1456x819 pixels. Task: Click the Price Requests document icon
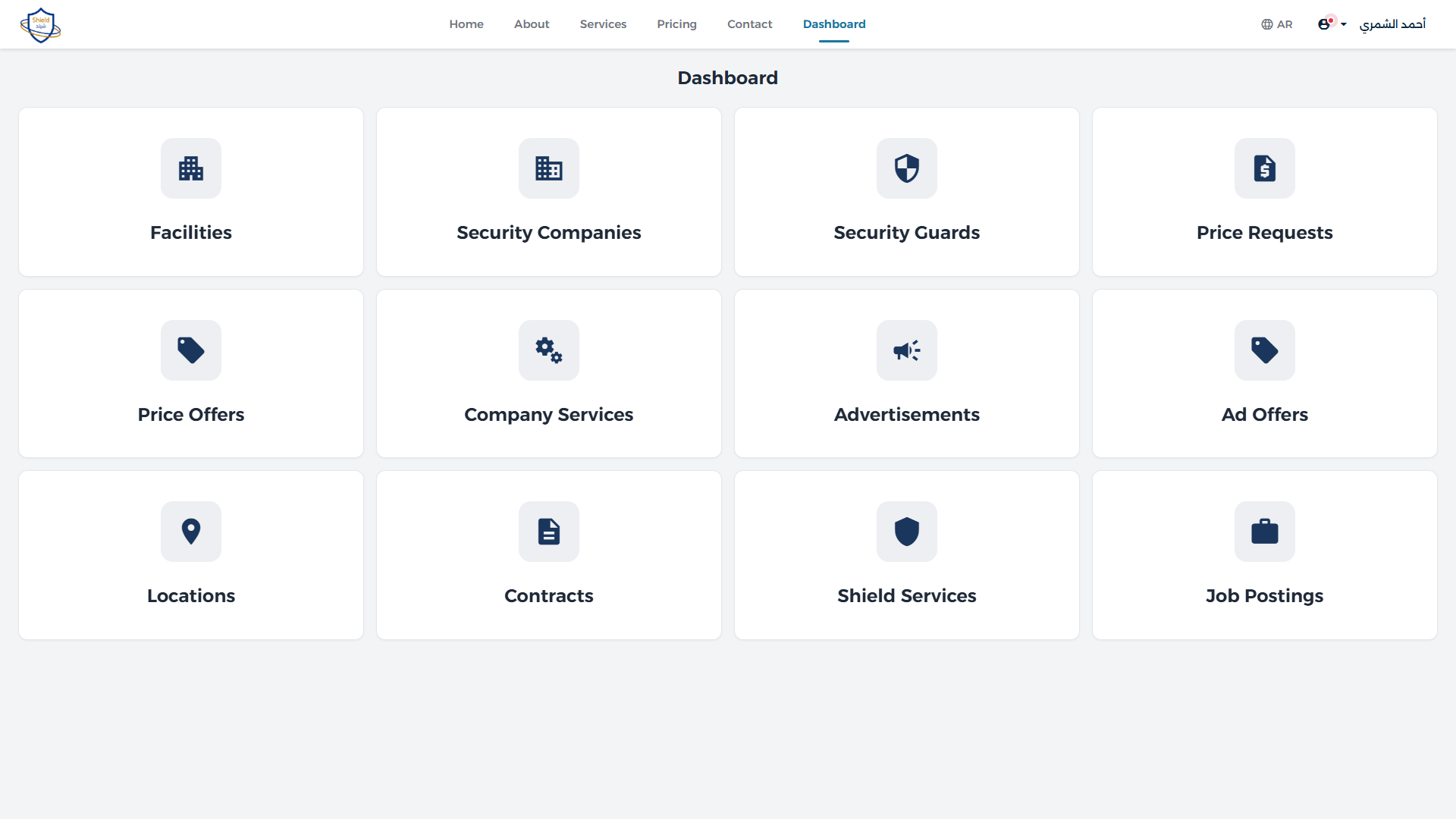point(1264,168)
